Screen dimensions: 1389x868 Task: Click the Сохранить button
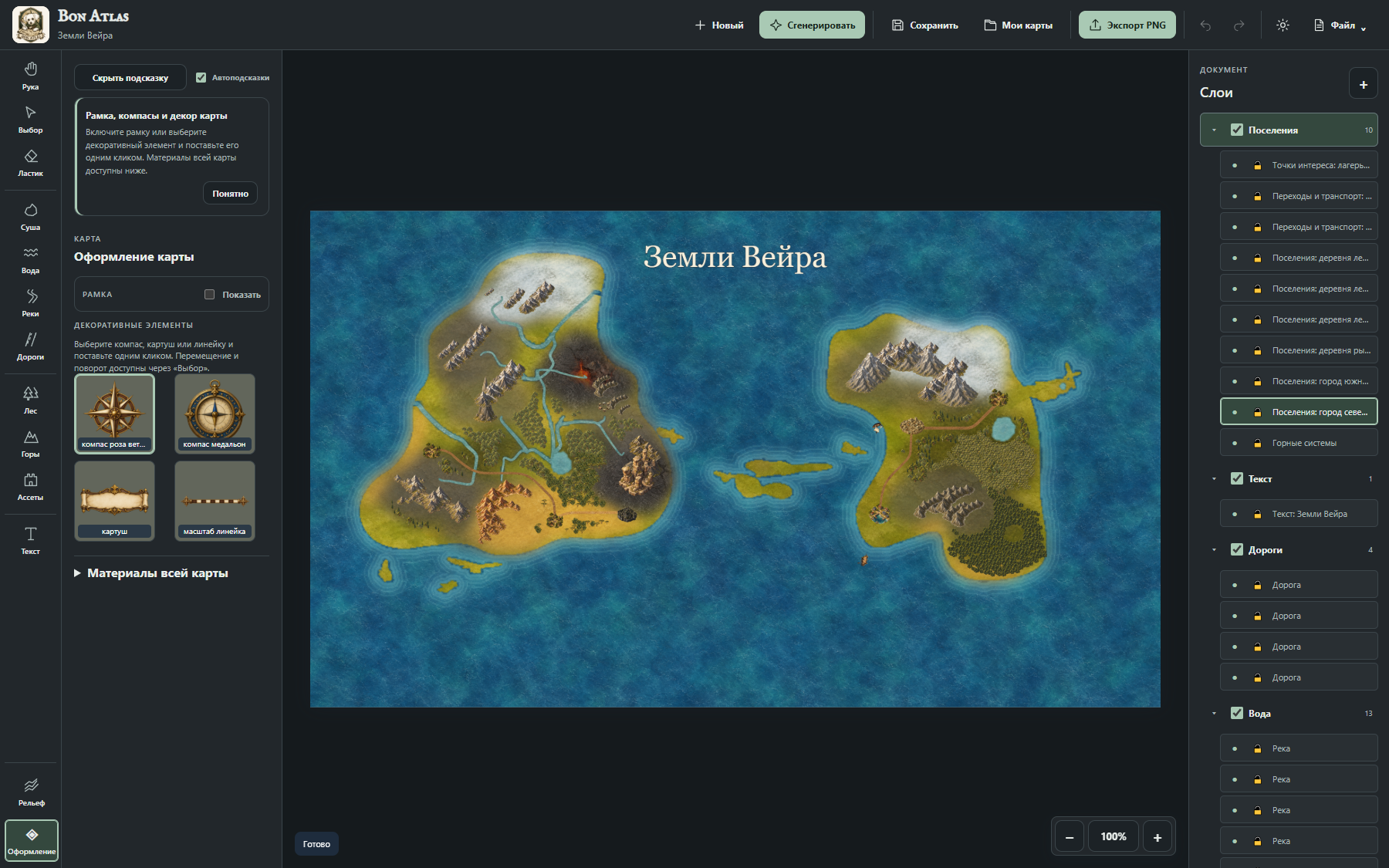925,25
